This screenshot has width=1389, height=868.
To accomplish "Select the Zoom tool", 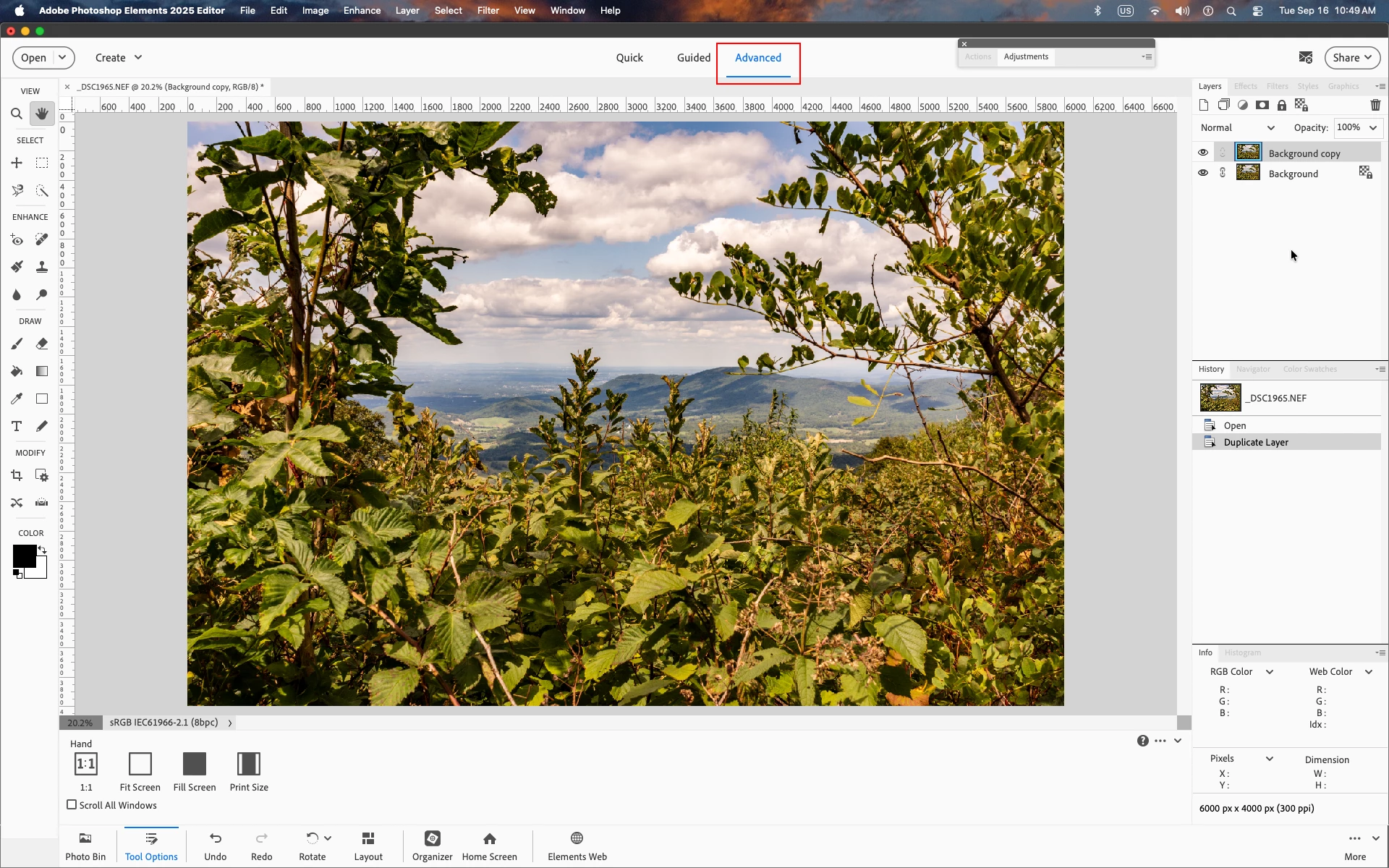I will (x=17, y=114).
